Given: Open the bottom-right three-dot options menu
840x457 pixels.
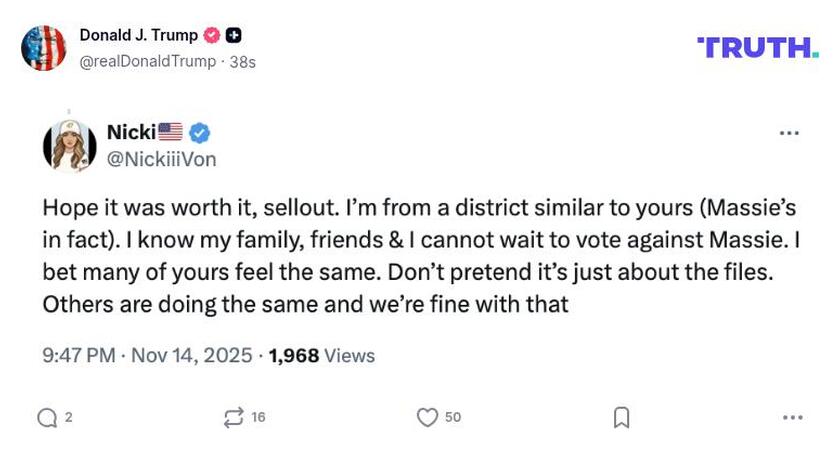Looking at the screenshot, I should 793,417.
